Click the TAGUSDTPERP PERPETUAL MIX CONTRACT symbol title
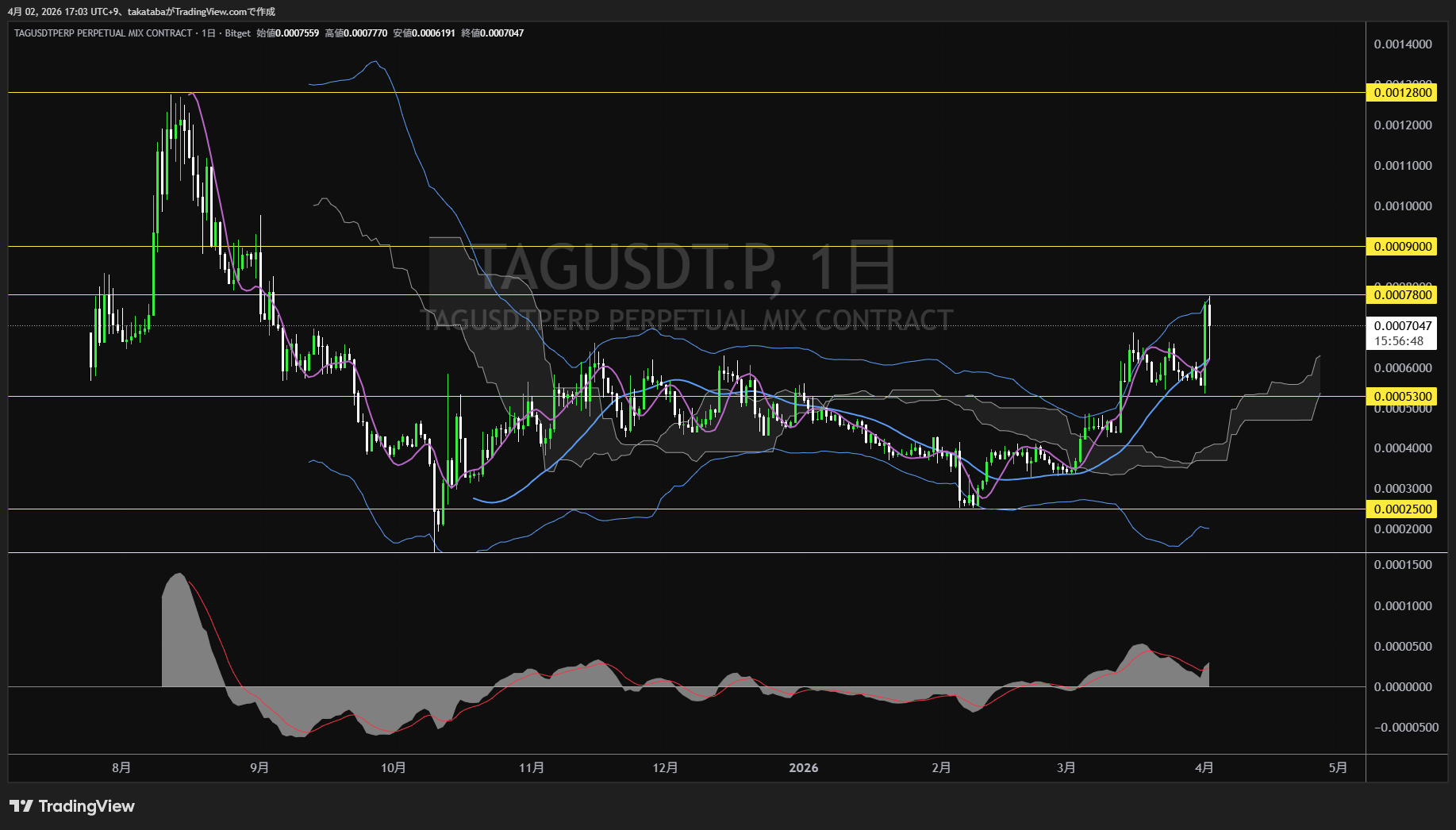Image resolution: width=1456 pixels, height=830 pixels. [103, 33]
